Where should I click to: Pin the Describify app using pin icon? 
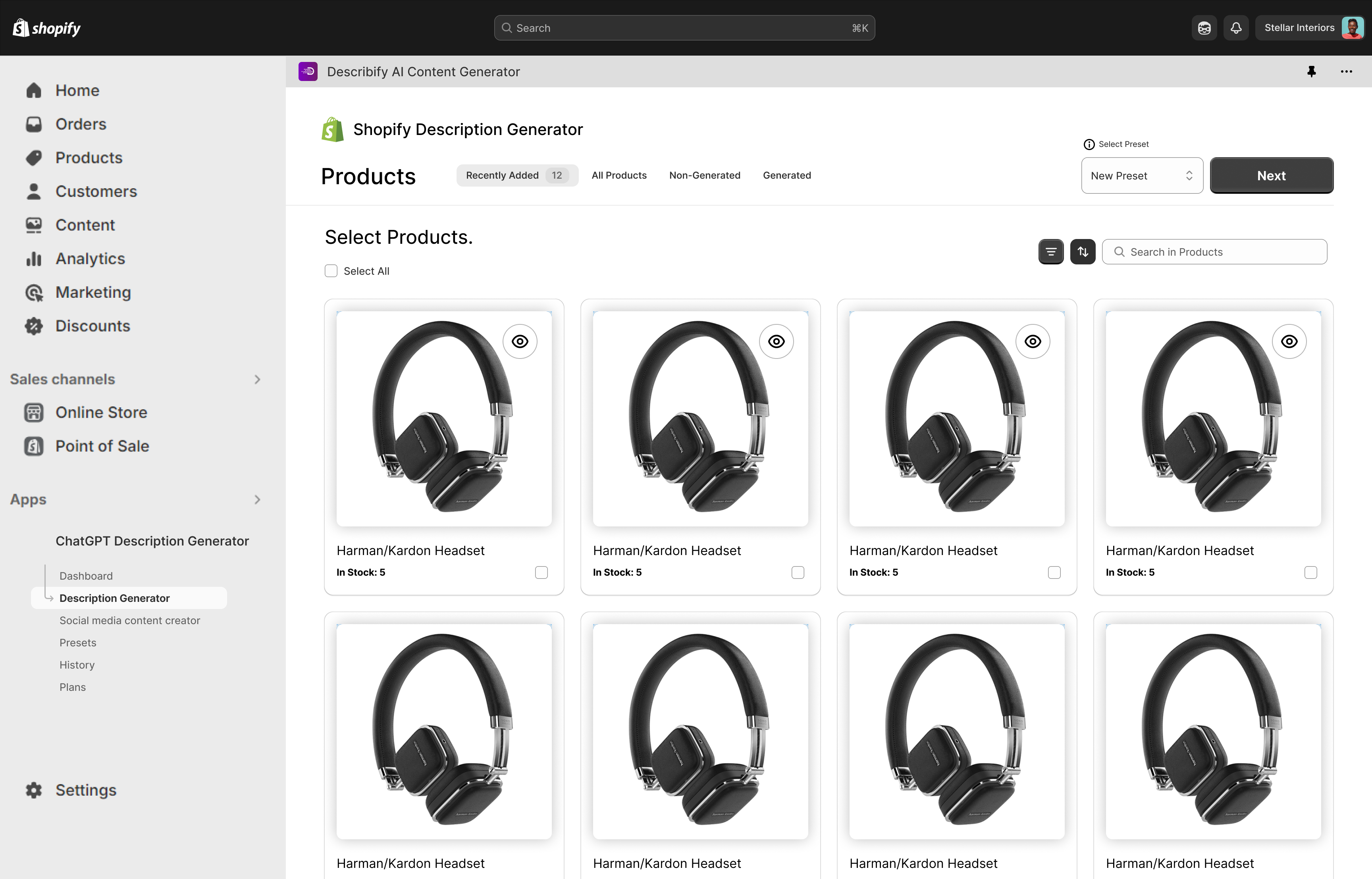pos(1312,71)
